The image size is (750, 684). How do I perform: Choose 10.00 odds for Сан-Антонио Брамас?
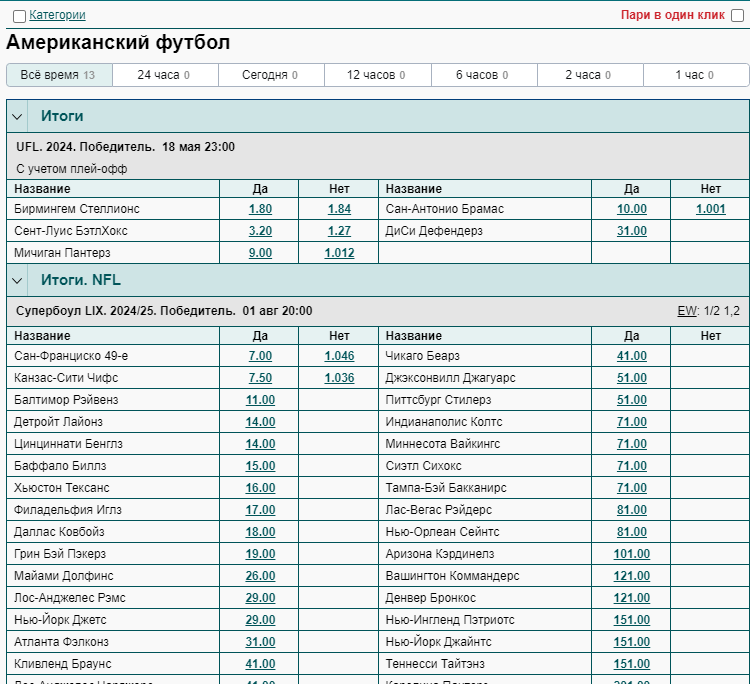coord(631,209)
